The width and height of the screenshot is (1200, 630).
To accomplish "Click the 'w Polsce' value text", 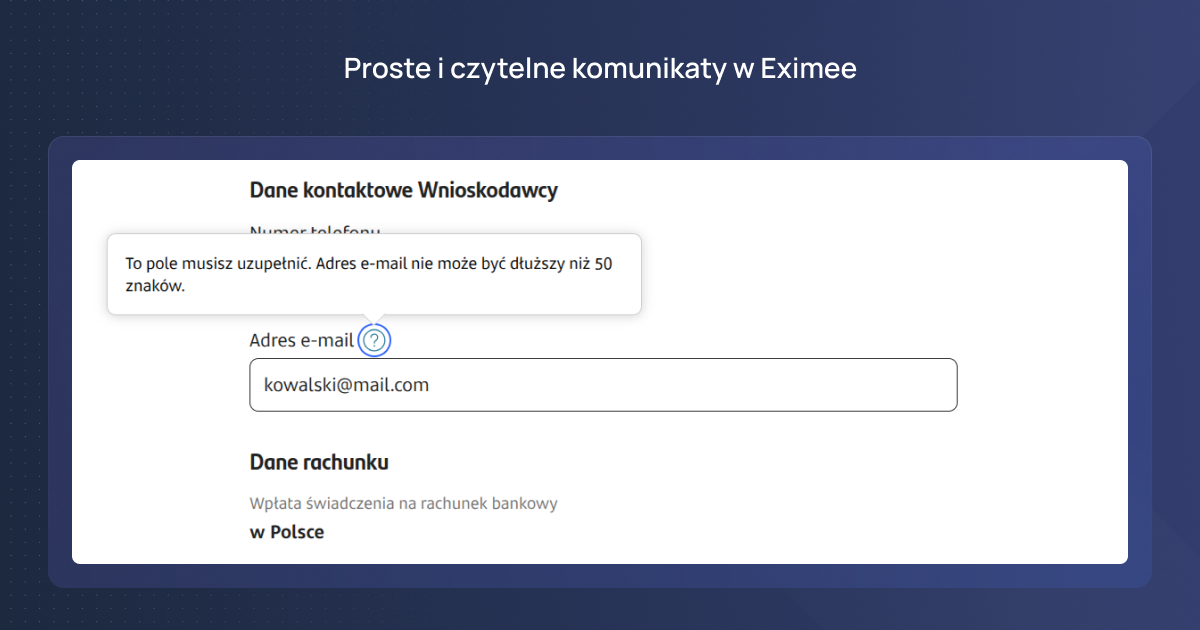I will tap(287, 532).
